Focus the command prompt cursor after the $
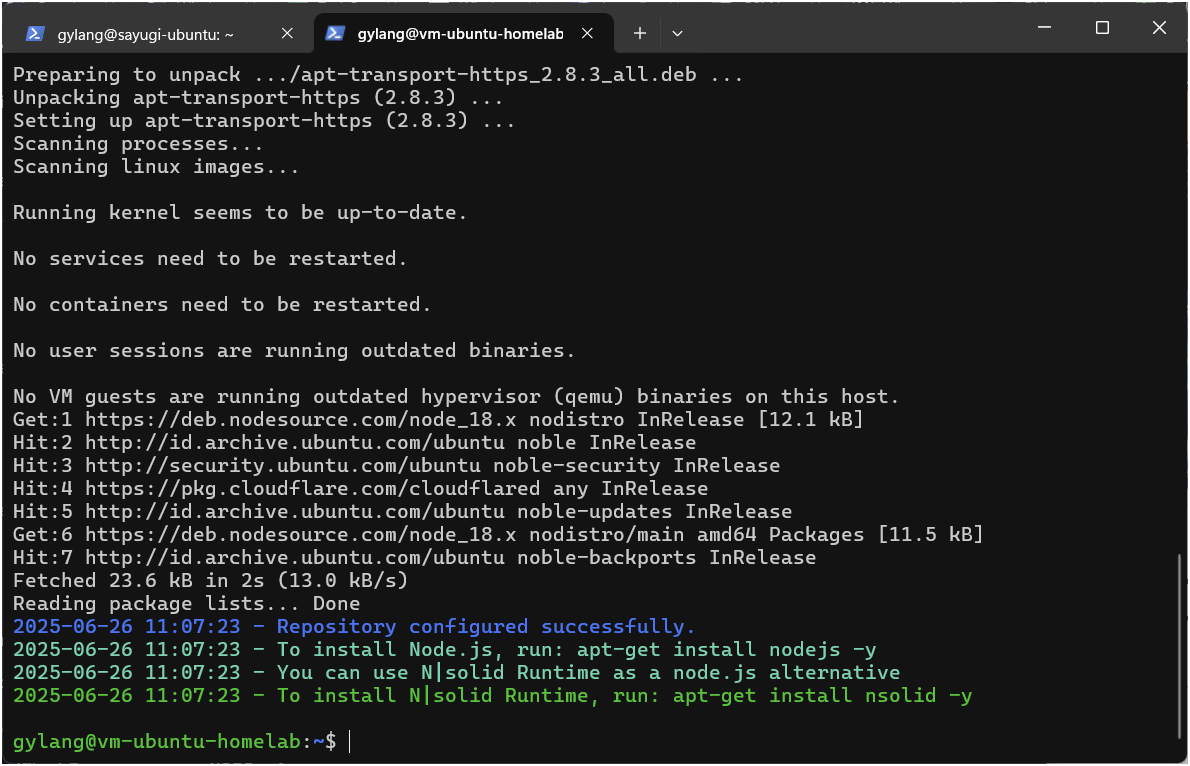1190x766 pixels. coord(350,742)
